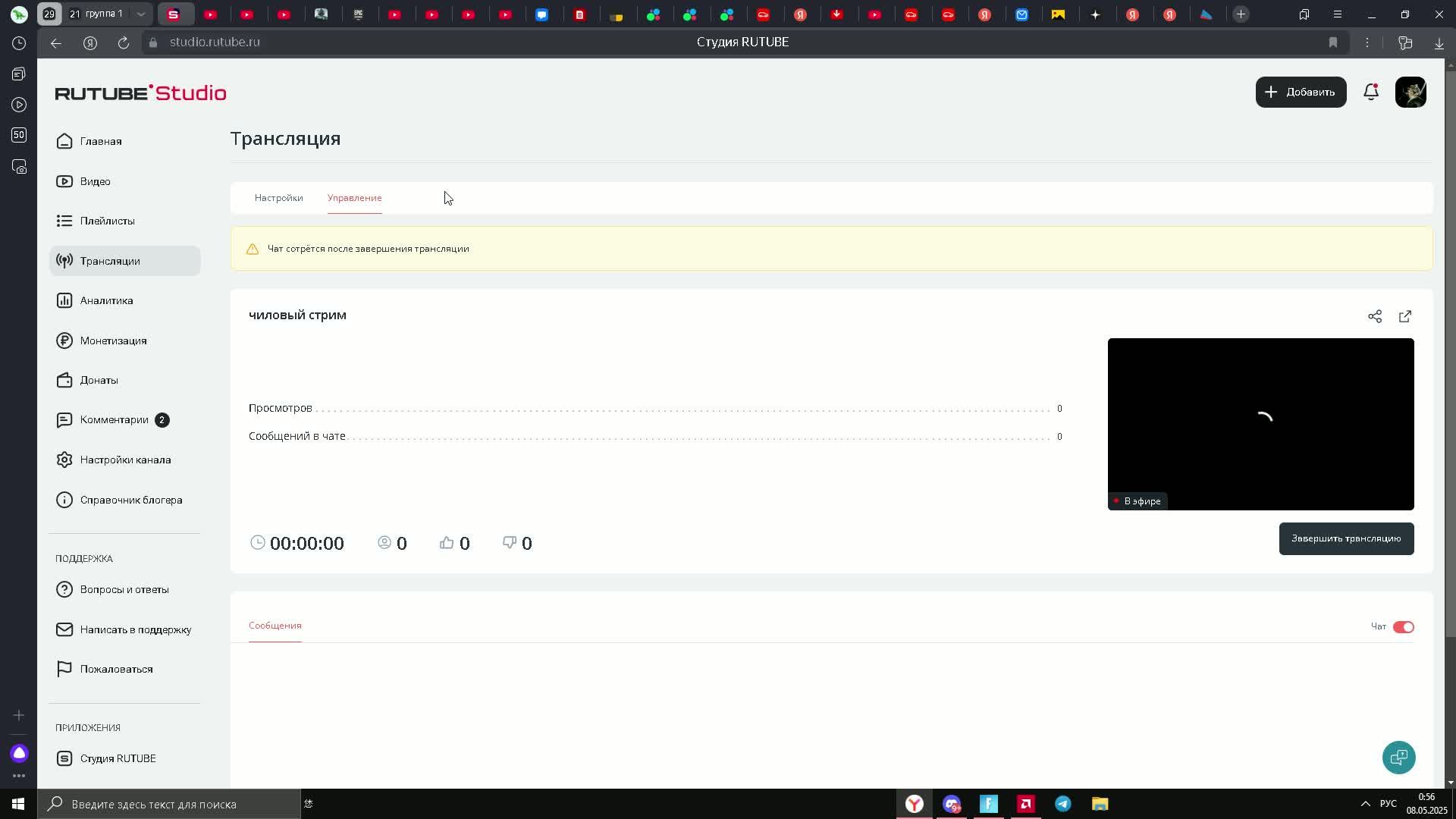Open the support chat bubble icon
Screen dimensions: 1456x819
[x=1398, y=757]
